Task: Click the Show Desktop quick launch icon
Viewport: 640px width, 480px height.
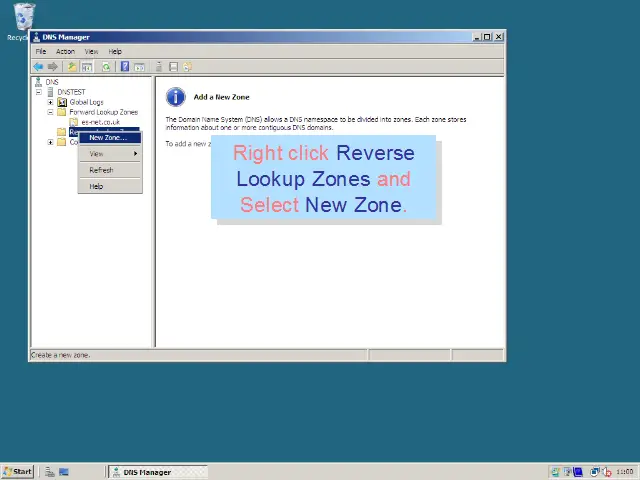Action: coord(64,472)
